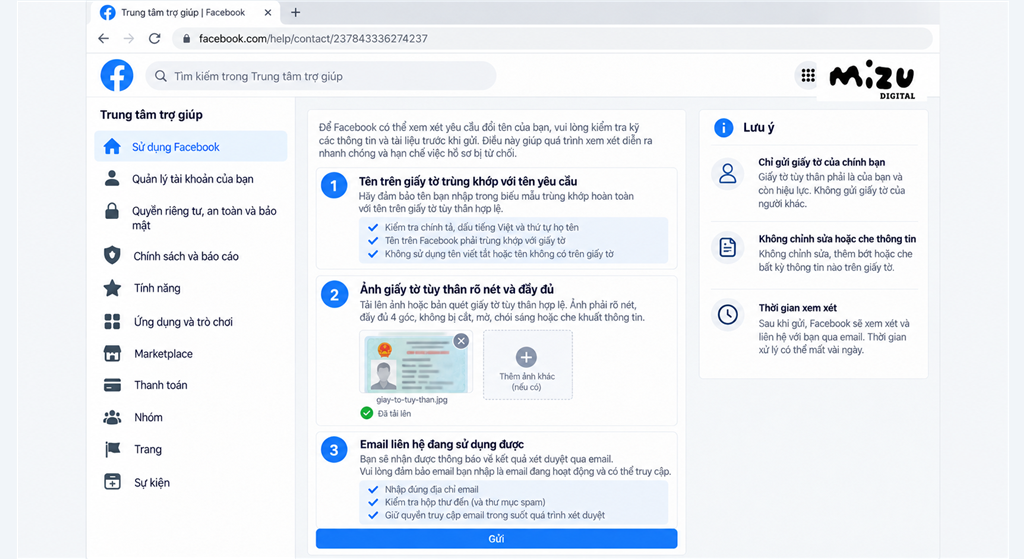Close the Trung tâm trợ giúp tab

[268, 12]
